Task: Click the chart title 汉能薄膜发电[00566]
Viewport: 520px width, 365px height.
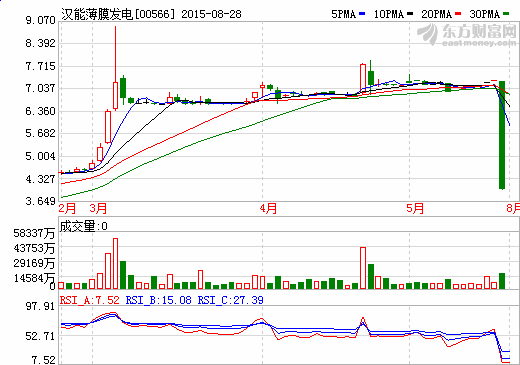Action: 118,14
